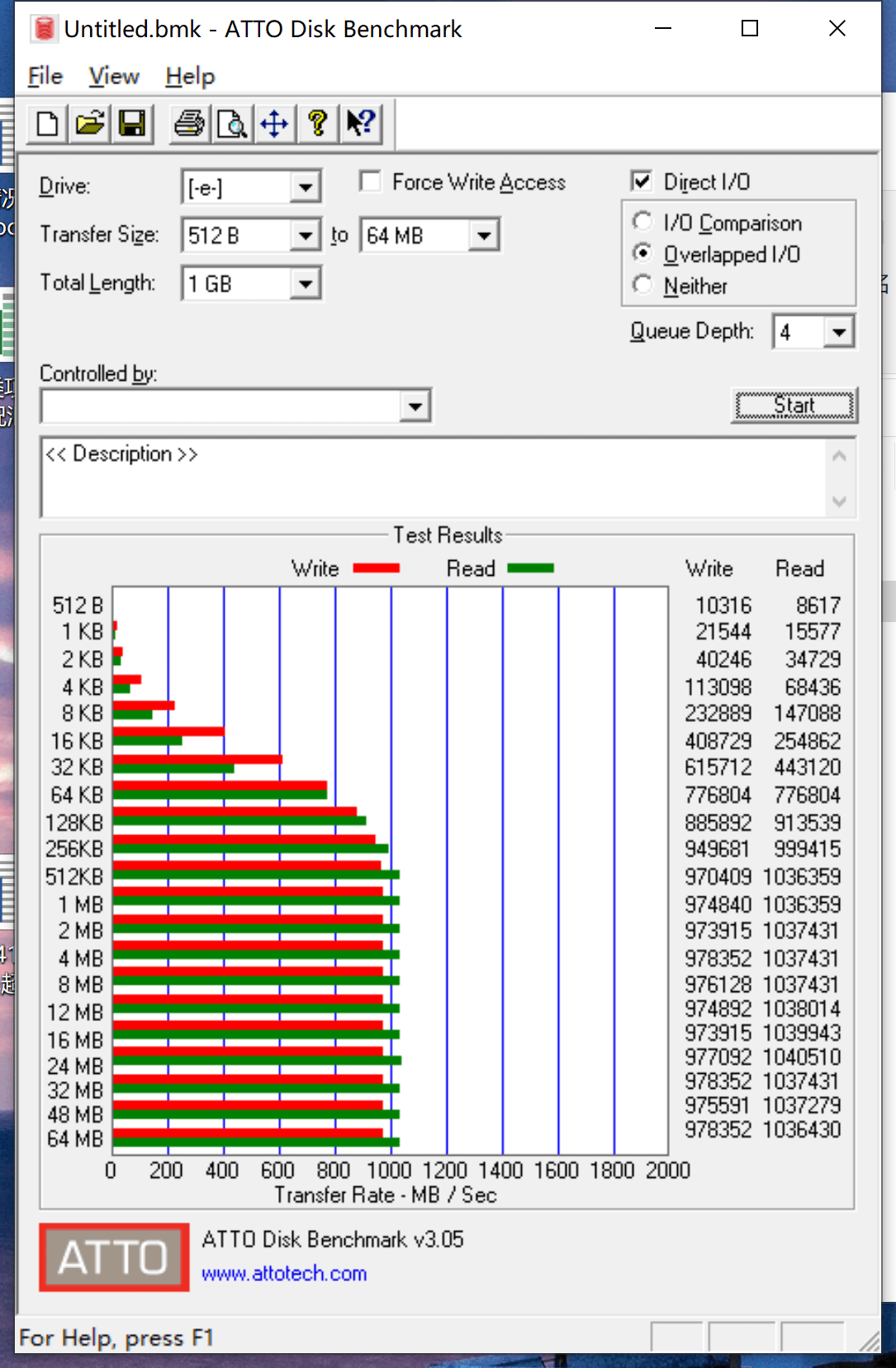Click the four-arrow move icon in toolbar
Viewport: 896px width, 1368px height.
coord(274,124)
